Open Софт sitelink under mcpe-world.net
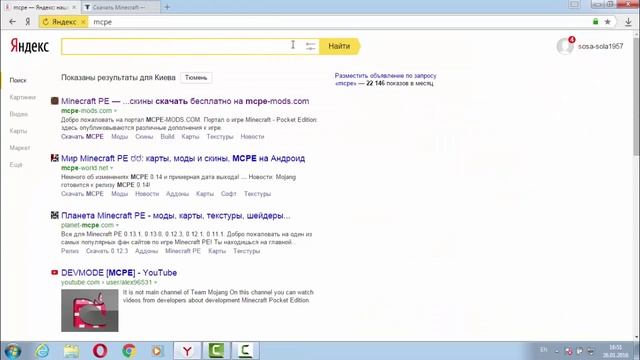640x360 pixels. click(x=229, y=194)
